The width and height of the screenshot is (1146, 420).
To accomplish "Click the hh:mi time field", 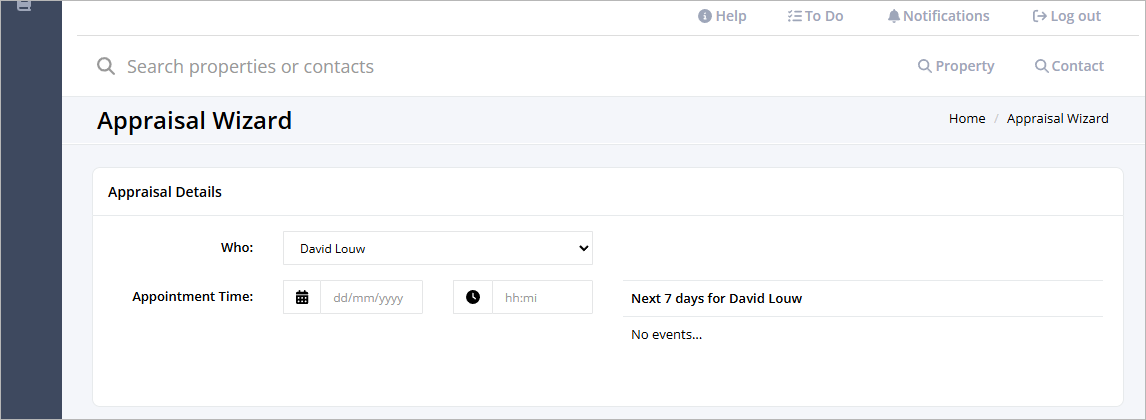I will pyautogui.click(x=542, y=297).
